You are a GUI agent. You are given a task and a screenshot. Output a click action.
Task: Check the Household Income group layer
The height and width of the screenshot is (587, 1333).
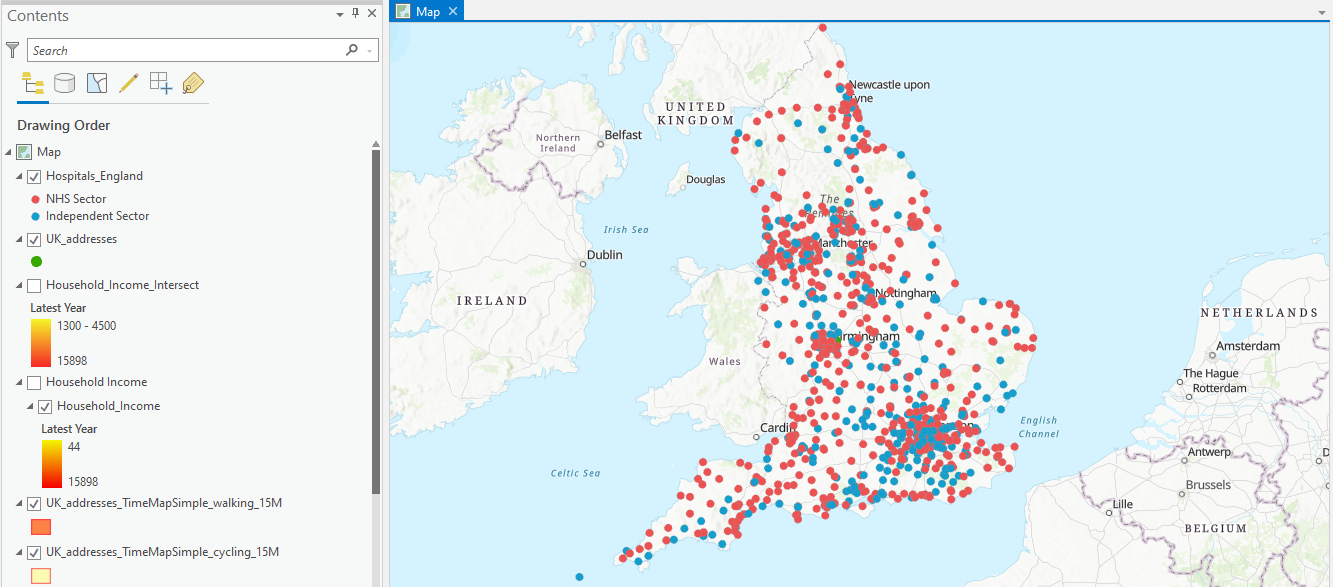pyautogui.click(x=34, y=383)
